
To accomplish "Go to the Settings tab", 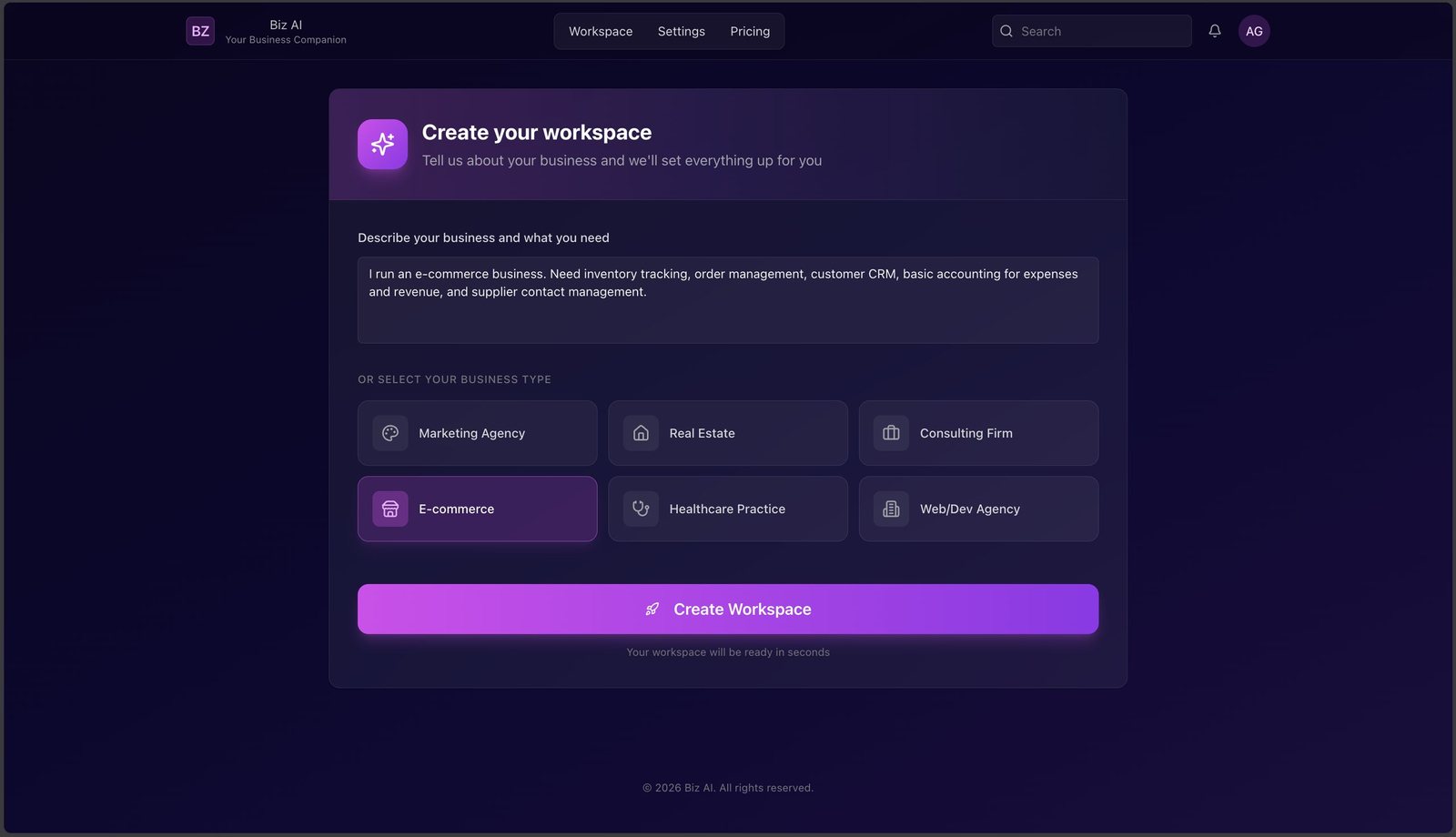I will pyautogui.click(x=682, y=31).
